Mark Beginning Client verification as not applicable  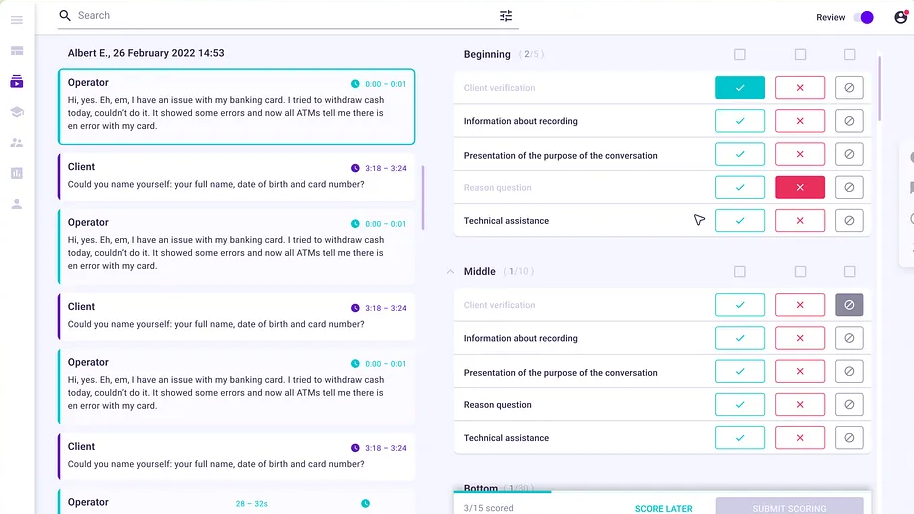(849, 87)
